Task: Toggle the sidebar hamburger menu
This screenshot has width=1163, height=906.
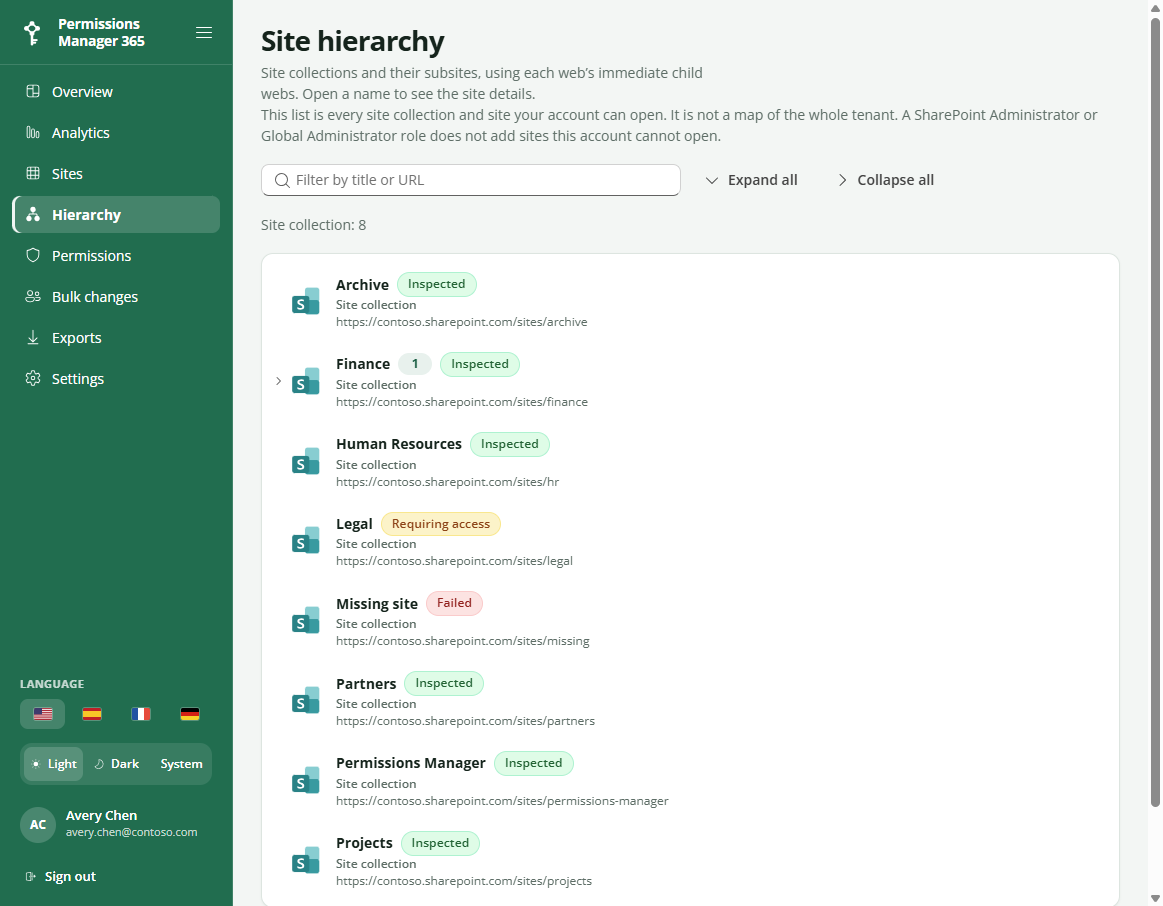Action: coord(204,33)
